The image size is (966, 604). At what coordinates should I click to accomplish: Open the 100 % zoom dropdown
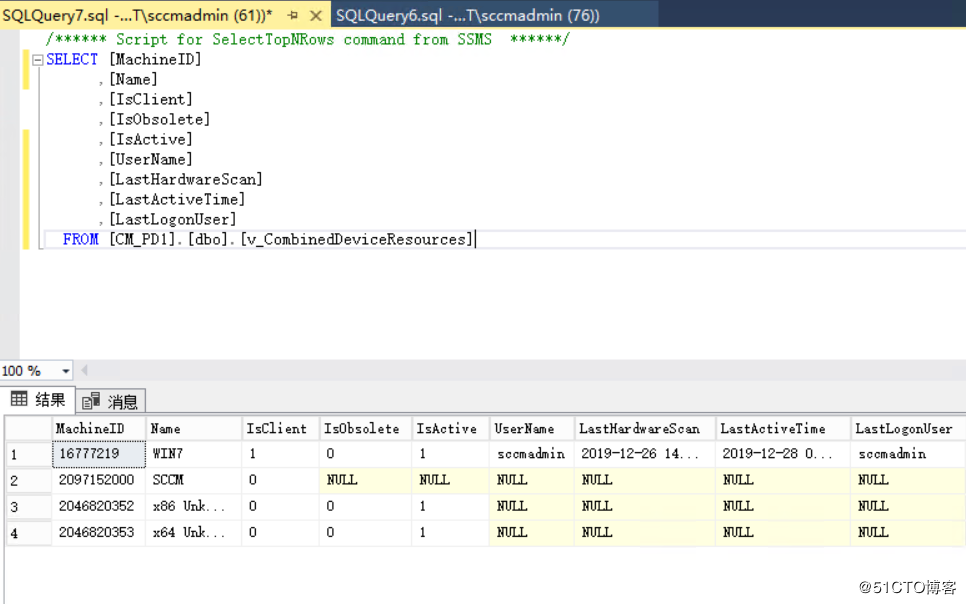point(66,371)
